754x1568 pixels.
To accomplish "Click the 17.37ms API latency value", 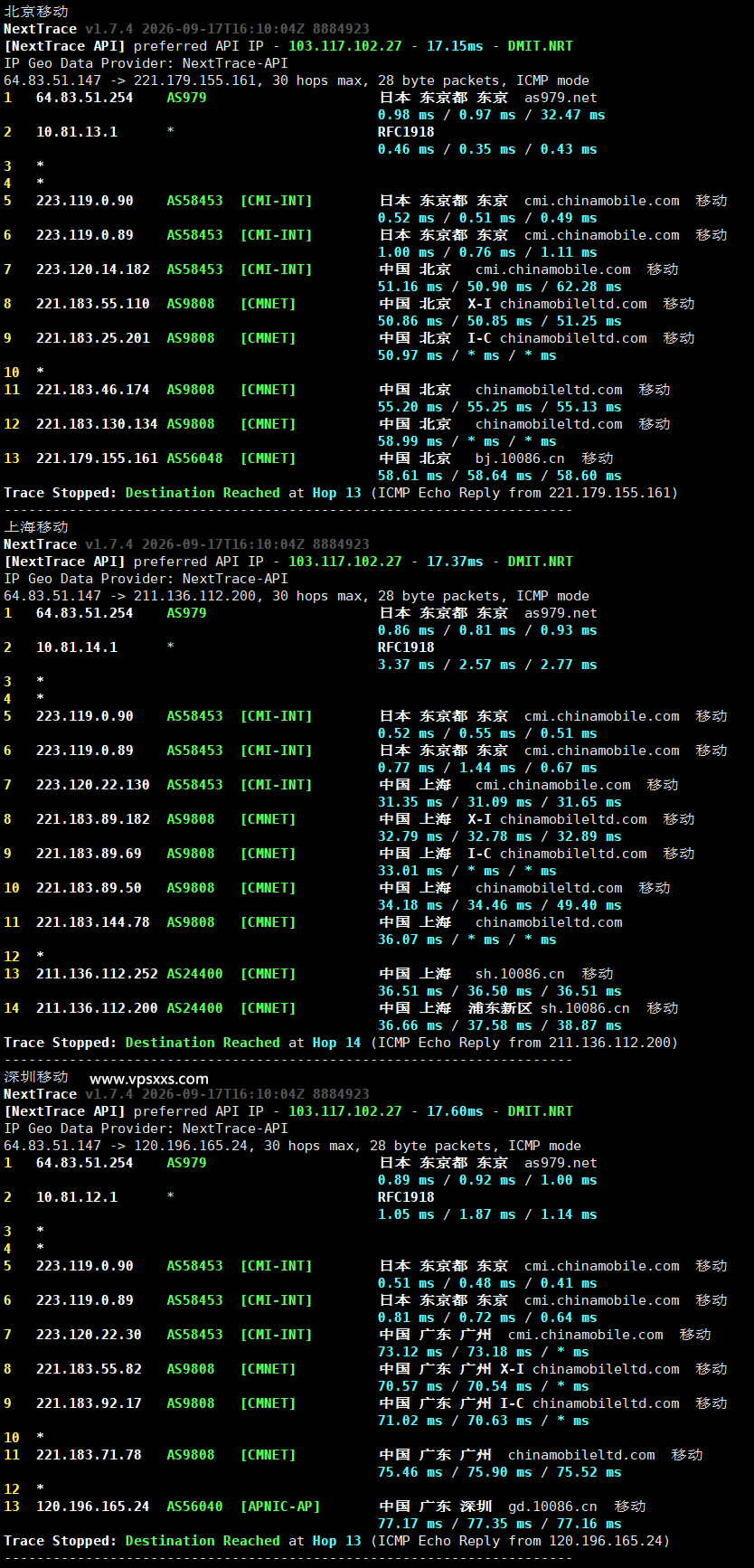I will point(455,562).
